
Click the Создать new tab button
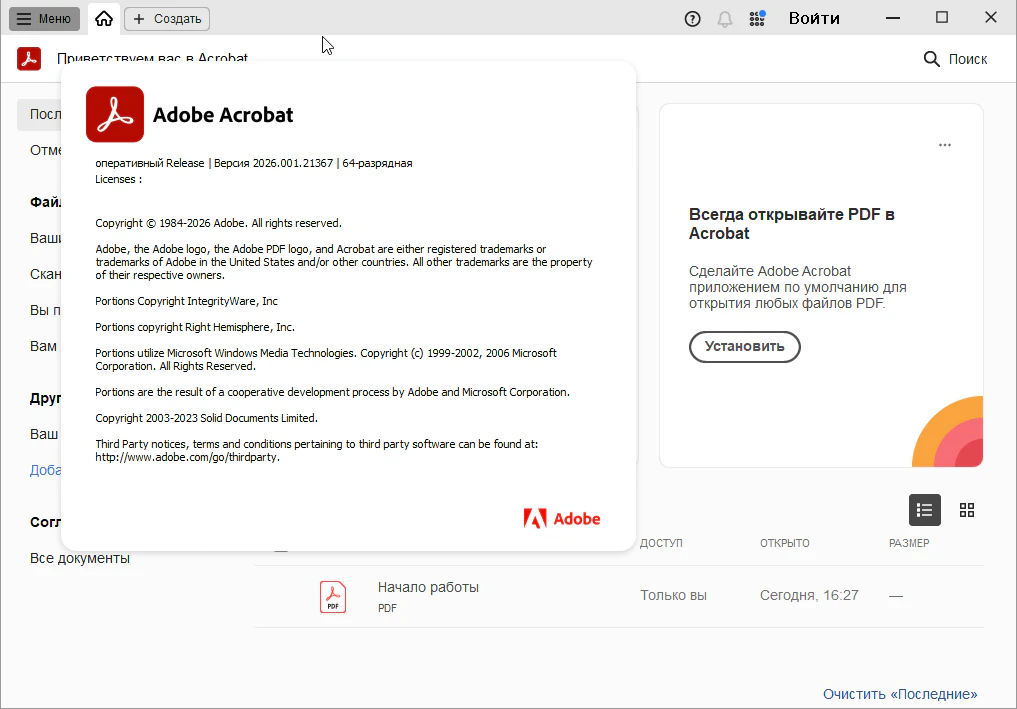pos(167,18)
